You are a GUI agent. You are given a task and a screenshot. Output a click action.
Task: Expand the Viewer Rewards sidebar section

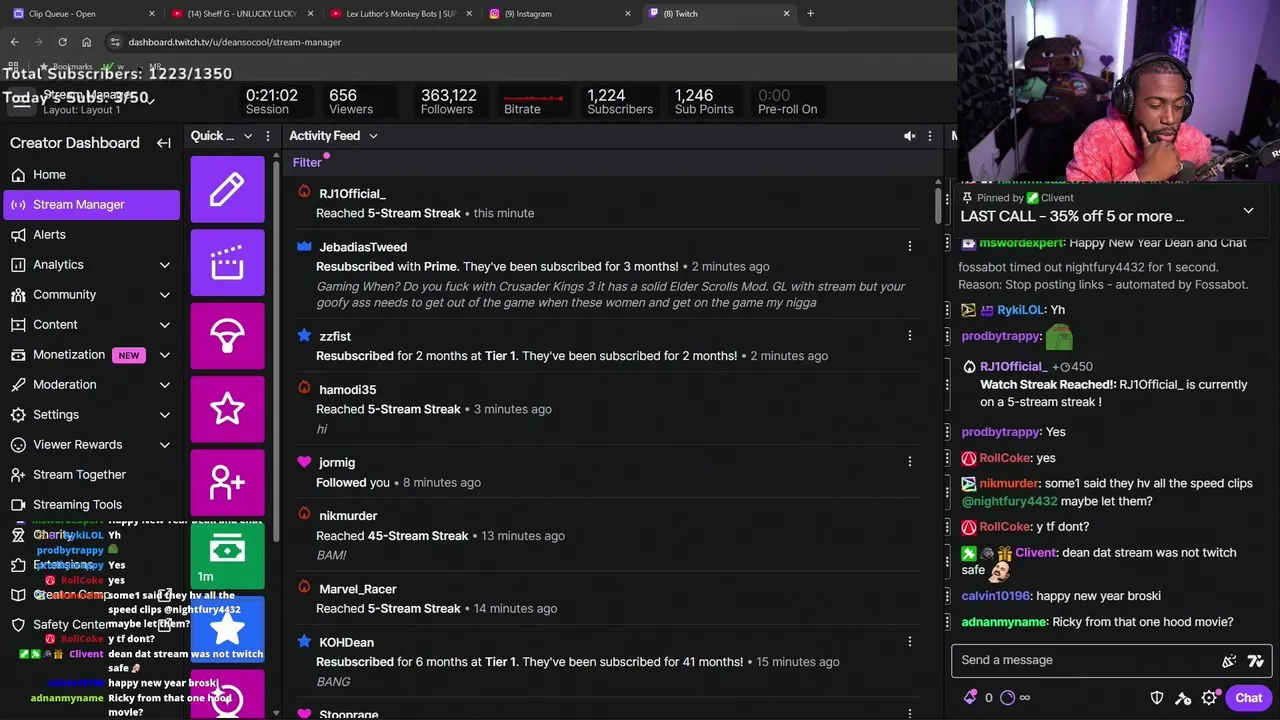coord(164,445)
